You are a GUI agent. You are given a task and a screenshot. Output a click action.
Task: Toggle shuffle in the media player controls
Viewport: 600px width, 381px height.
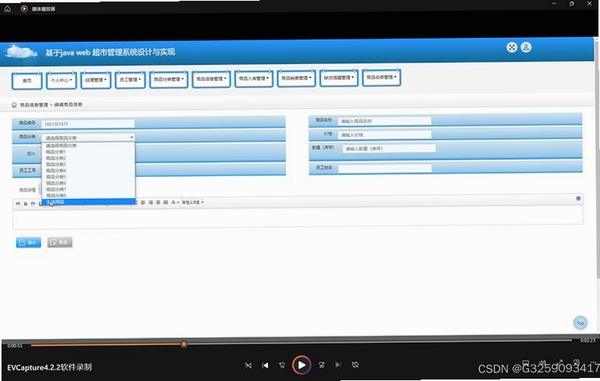[248, 366]
